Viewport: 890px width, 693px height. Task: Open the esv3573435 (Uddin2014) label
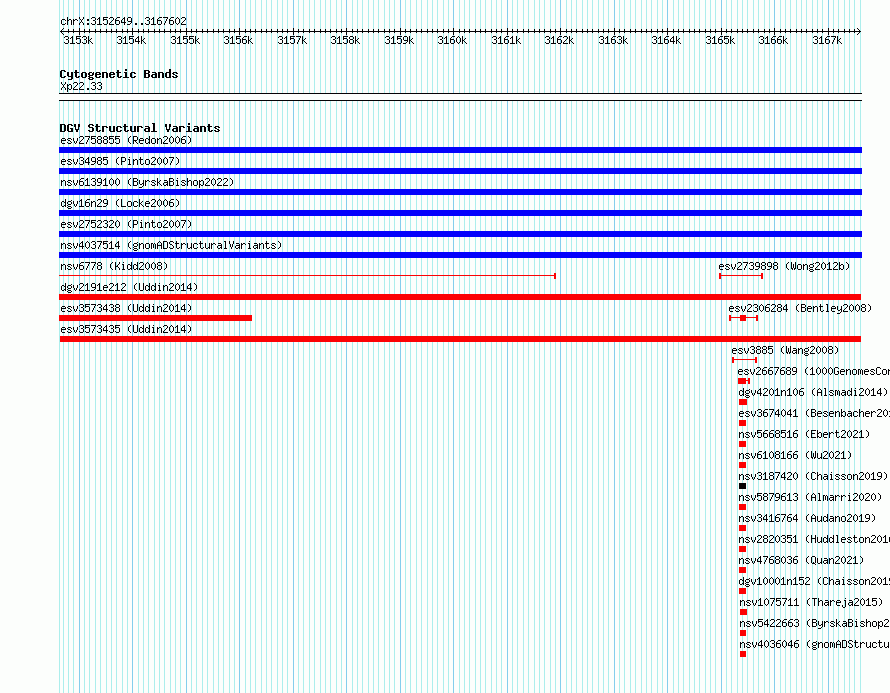(126, 329)
